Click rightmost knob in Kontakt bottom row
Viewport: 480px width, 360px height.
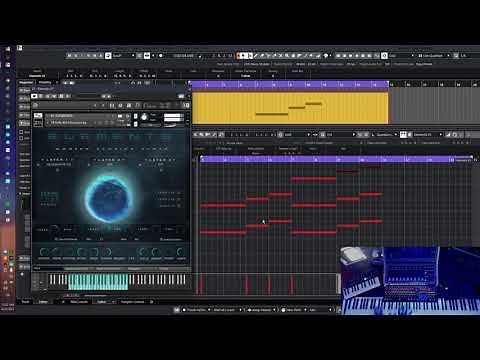(181, 252)
